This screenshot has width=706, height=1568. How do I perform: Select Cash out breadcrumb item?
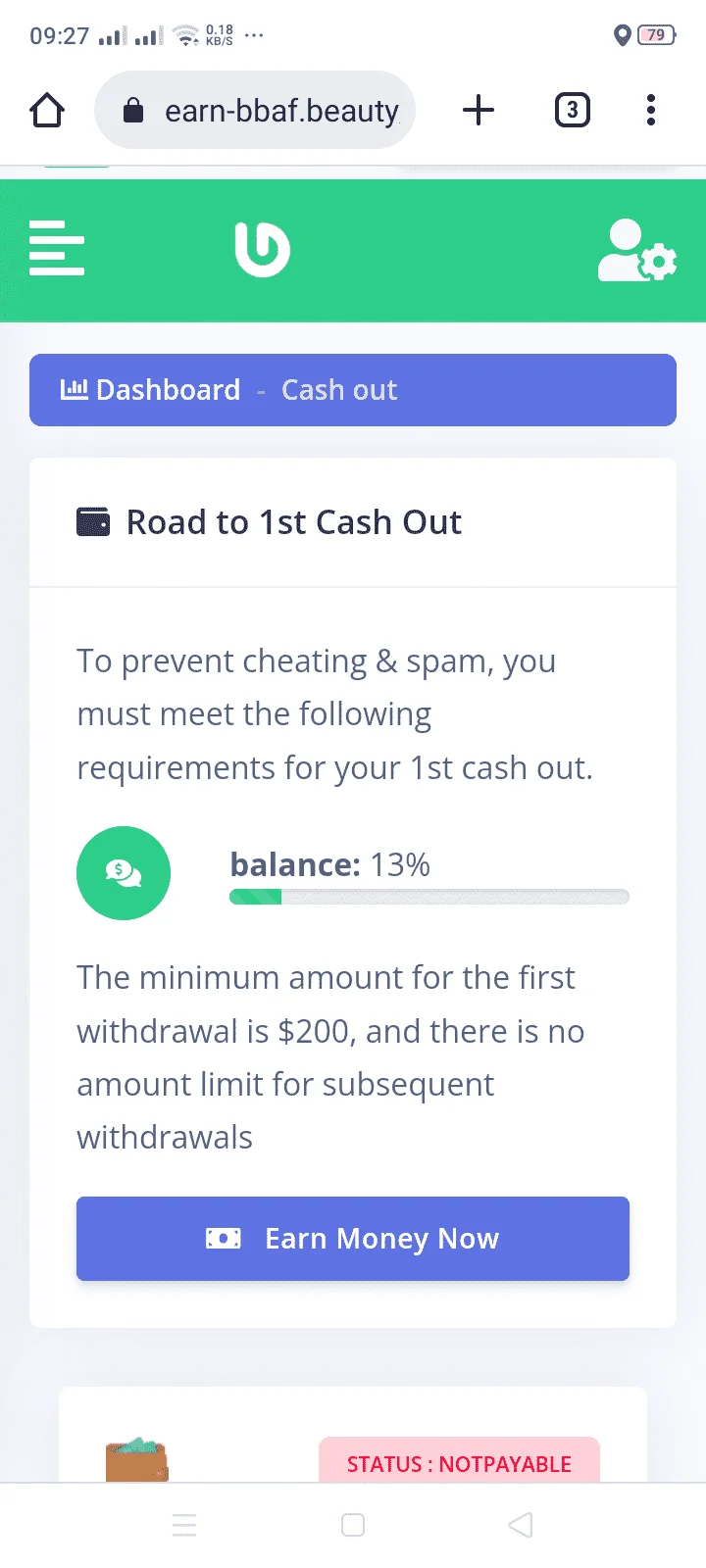click(x=339, y=390)
